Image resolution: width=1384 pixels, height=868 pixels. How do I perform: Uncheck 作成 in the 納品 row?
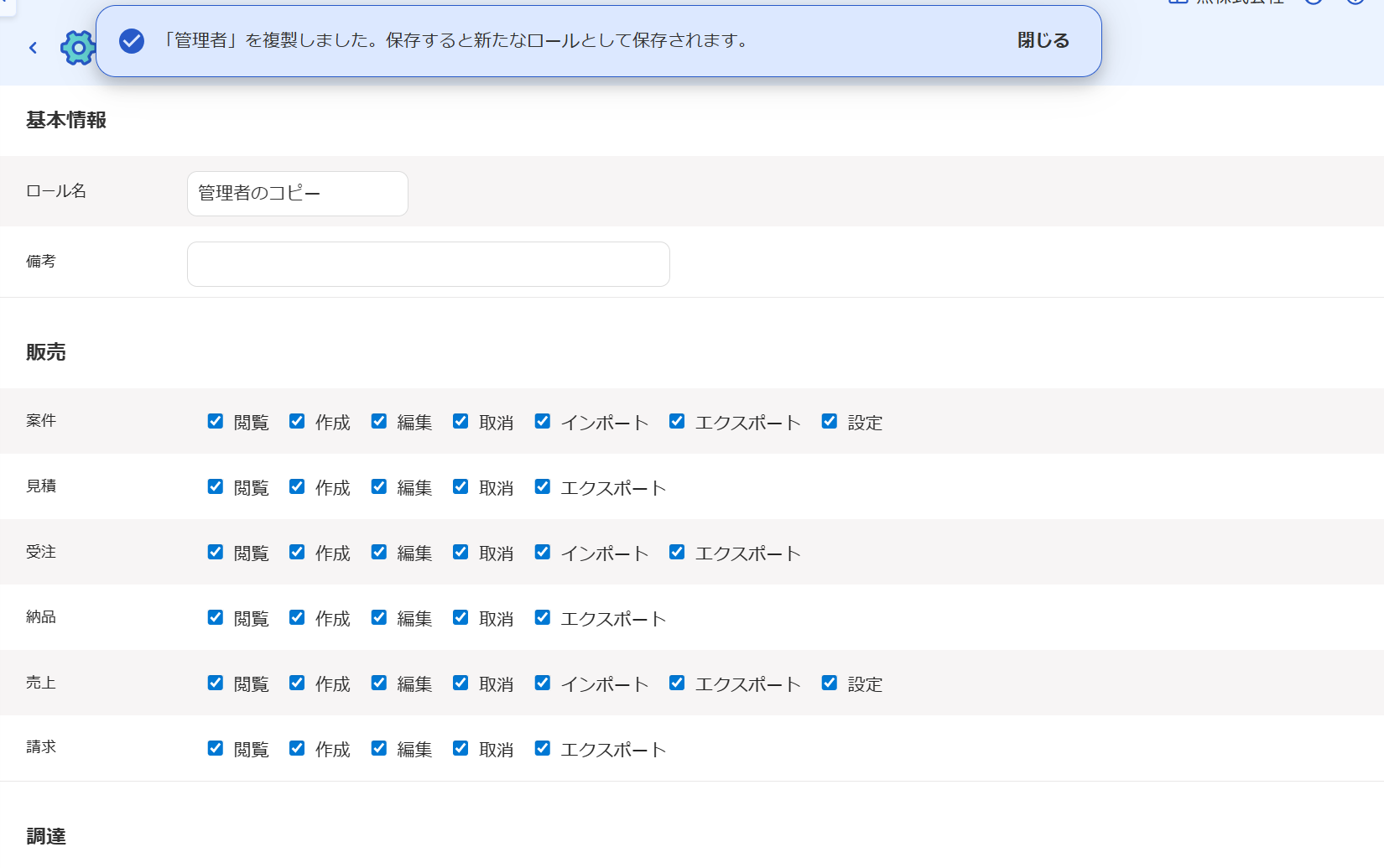click(297, 617)
